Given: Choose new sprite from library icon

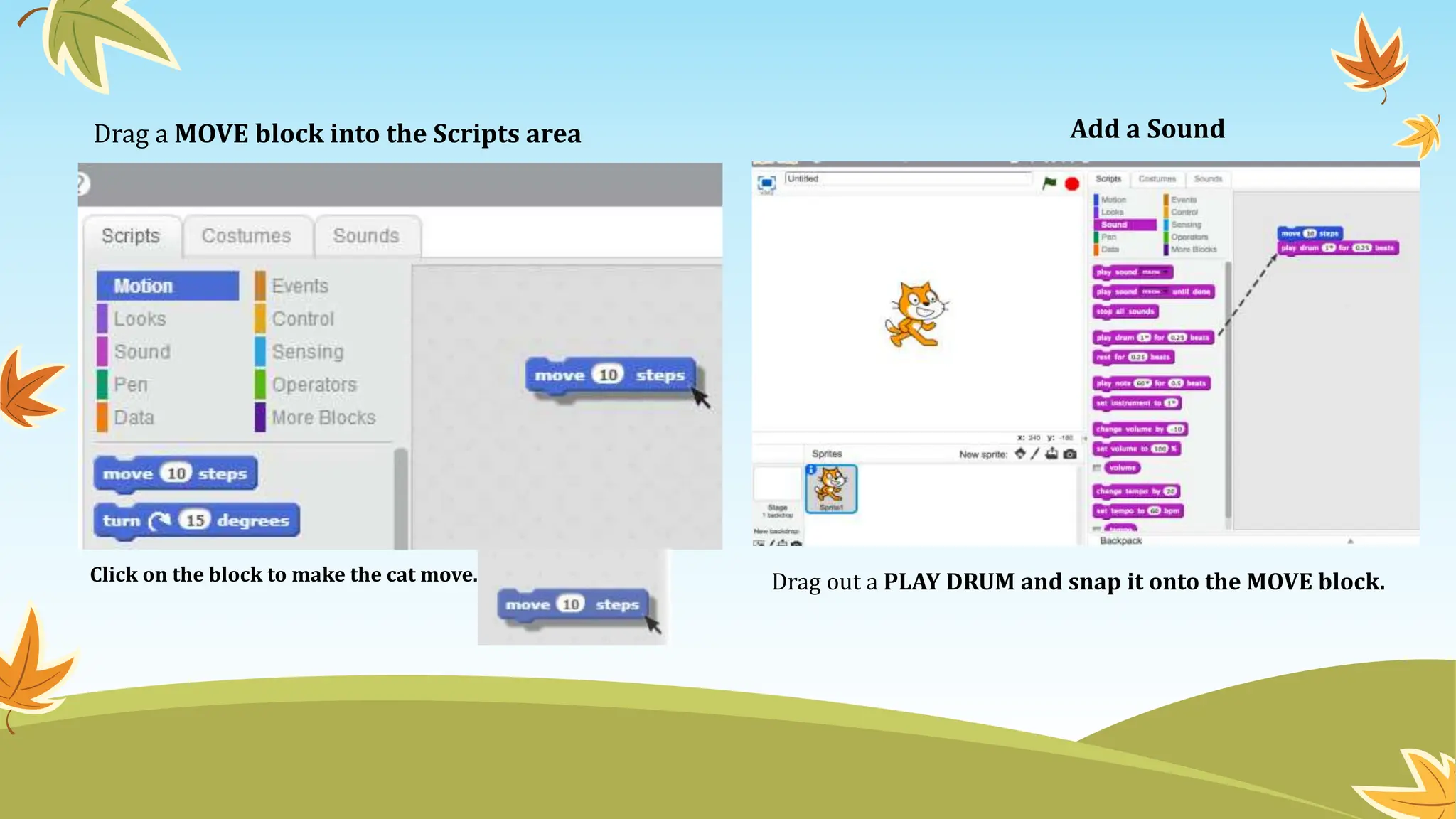Looking at the screenshot, I should [x=1020, y=454].
